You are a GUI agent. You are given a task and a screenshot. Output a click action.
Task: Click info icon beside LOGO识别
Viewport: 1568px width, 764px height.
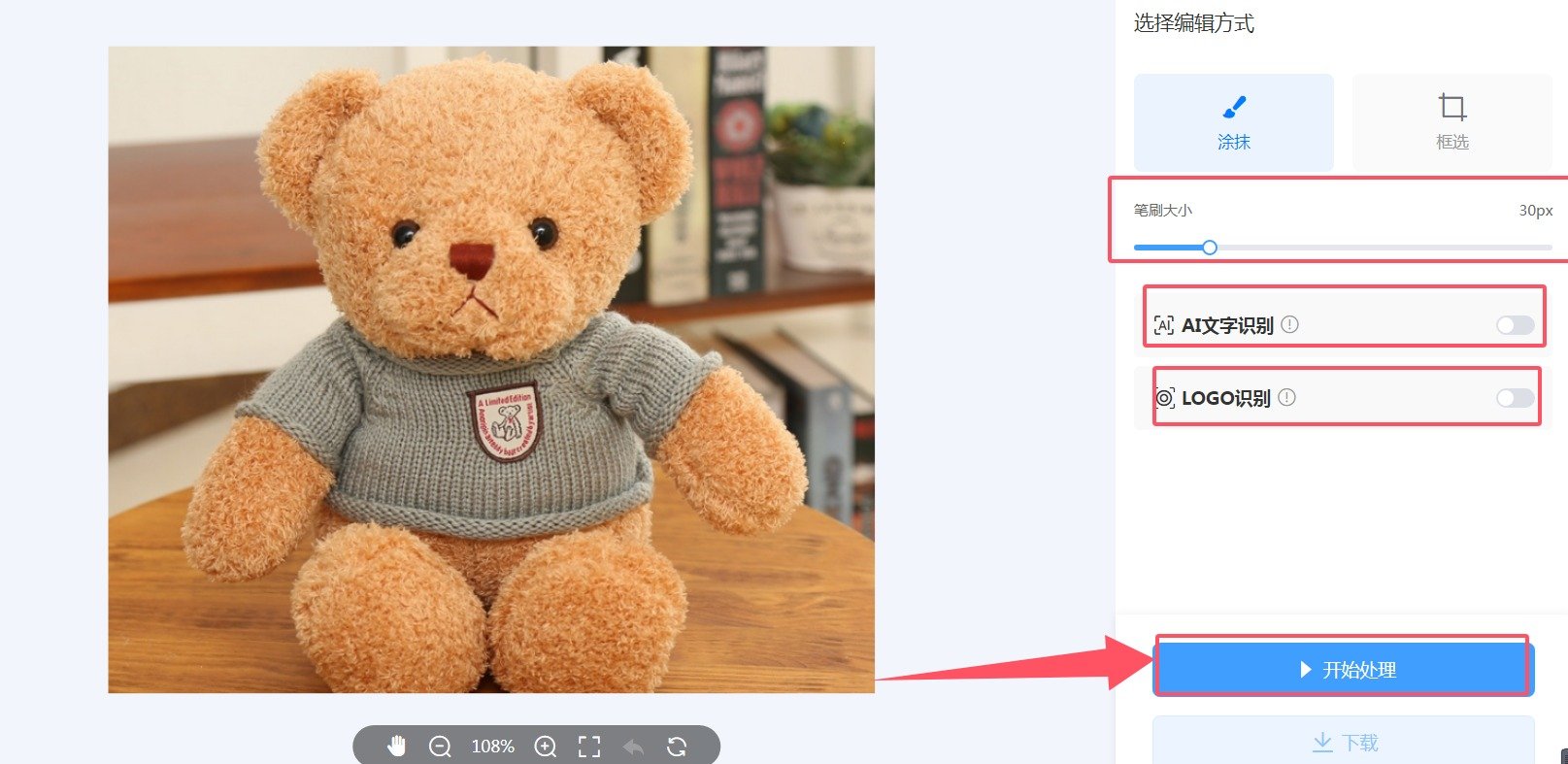point(1286,398)
